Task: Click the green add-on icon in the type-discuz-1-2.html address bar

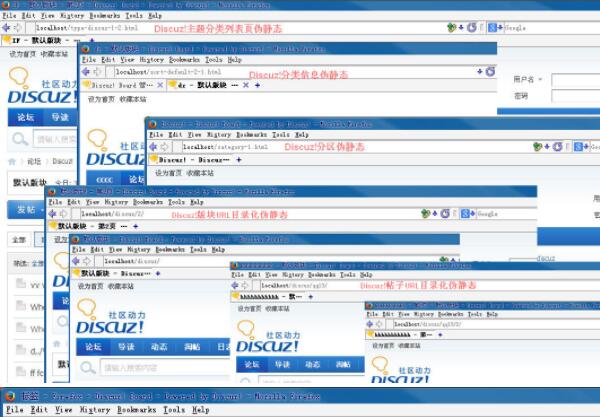Action: (x=452, y=28)
